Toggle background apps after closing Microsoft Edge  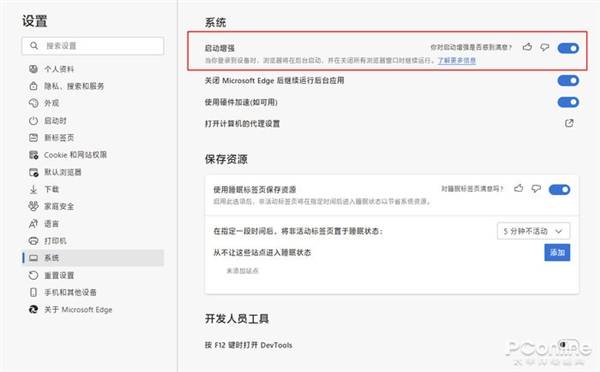(x=568, y=80)
